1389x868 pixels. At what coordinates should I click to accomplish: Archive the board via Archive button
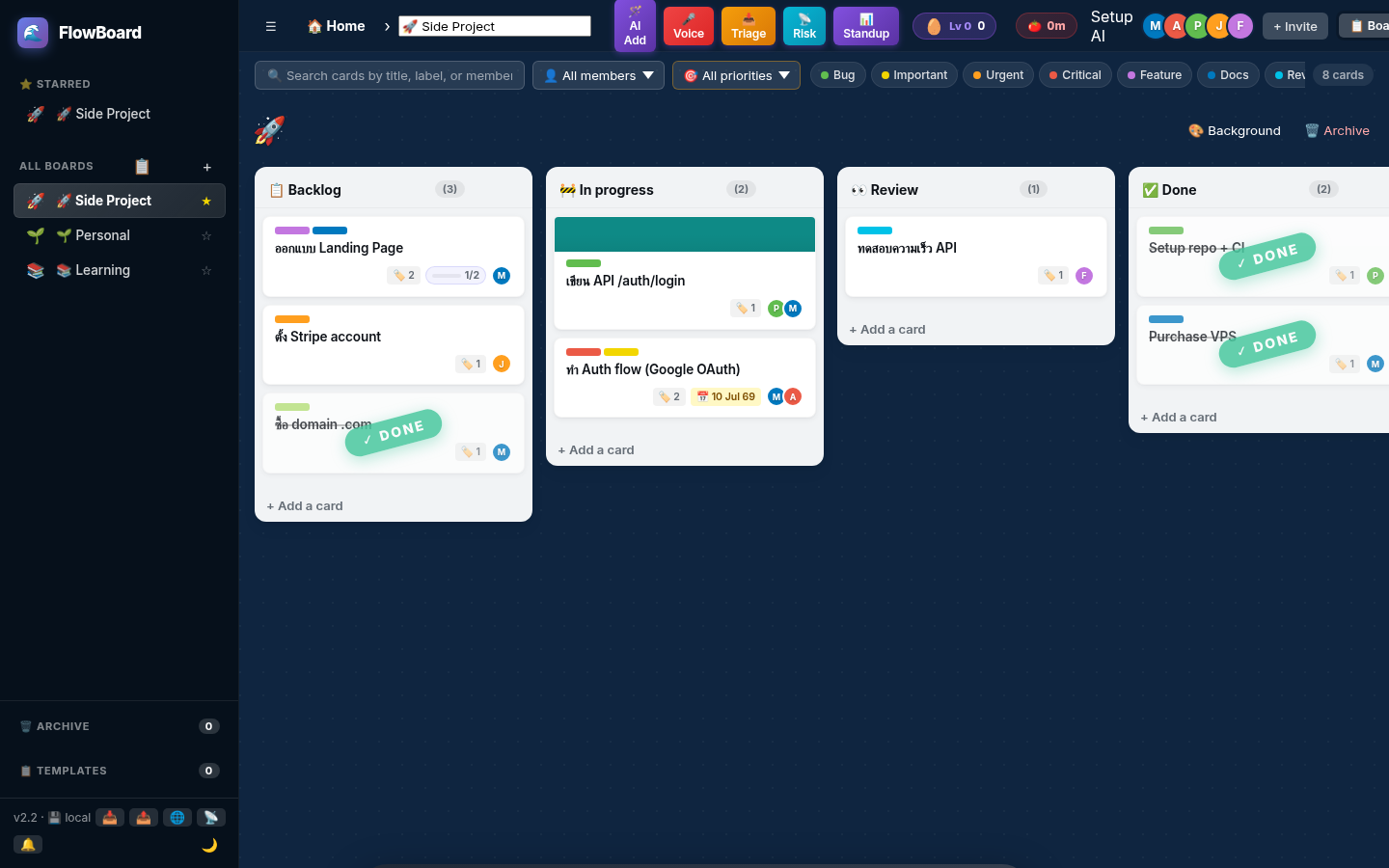click(1337, 130)
